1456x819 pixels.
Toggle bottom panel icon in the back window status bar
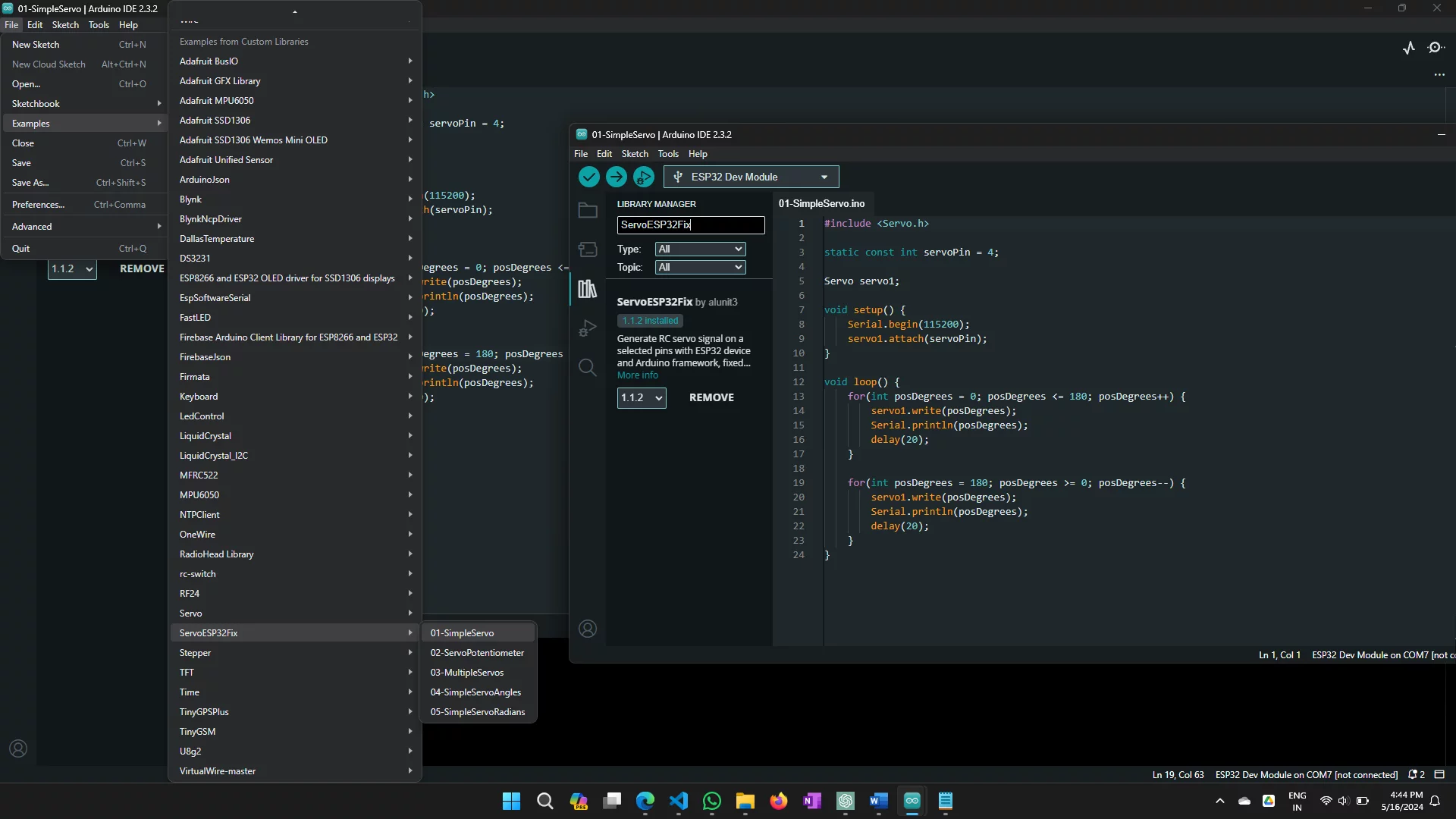point(1439,774)
